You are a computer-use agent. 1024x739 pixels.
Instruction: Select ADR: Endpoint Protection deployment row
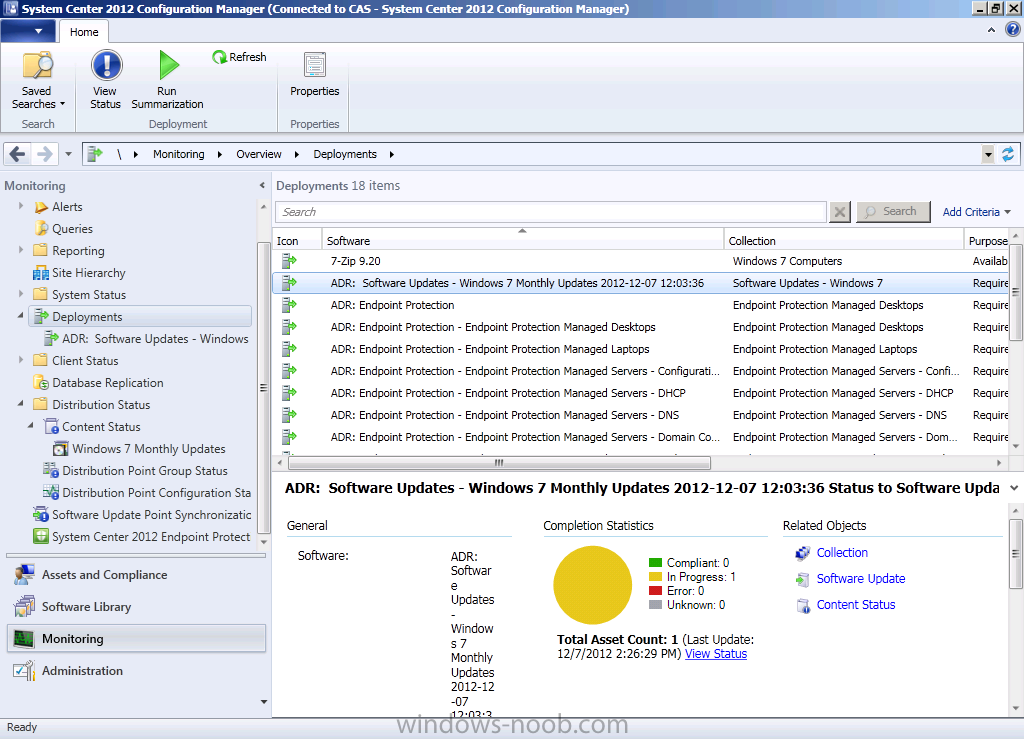point(640,305)
